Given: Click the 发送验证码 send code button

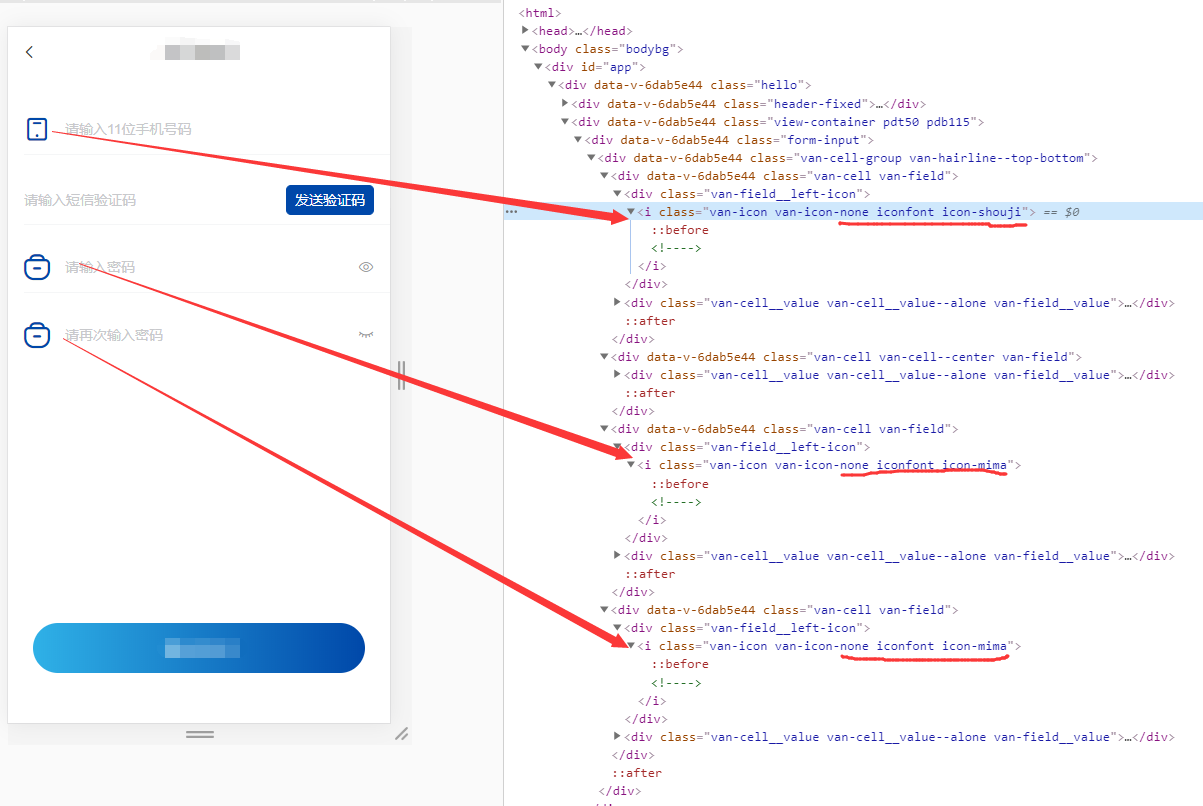Looking at the screenshot, I should click(330, 200).
